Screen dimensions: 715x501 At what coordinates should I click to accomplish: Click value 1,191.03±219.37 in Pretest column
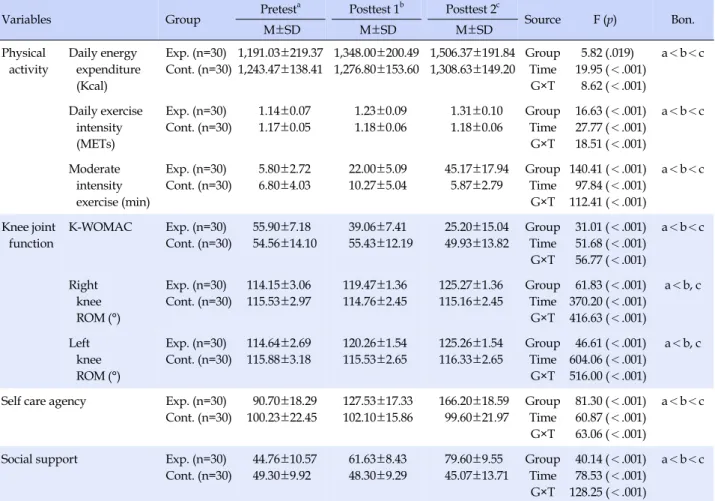pos(280,53)
